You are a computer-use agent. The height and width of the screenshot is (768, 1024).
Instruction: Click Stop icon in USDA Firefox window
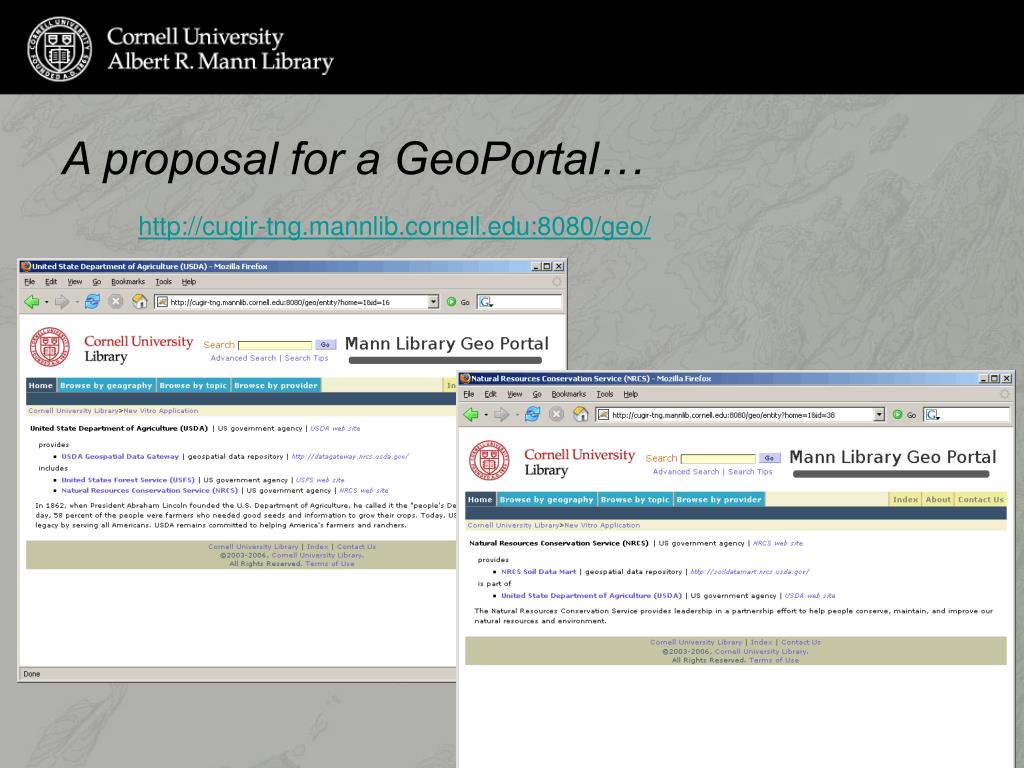[x=116, y=302]
